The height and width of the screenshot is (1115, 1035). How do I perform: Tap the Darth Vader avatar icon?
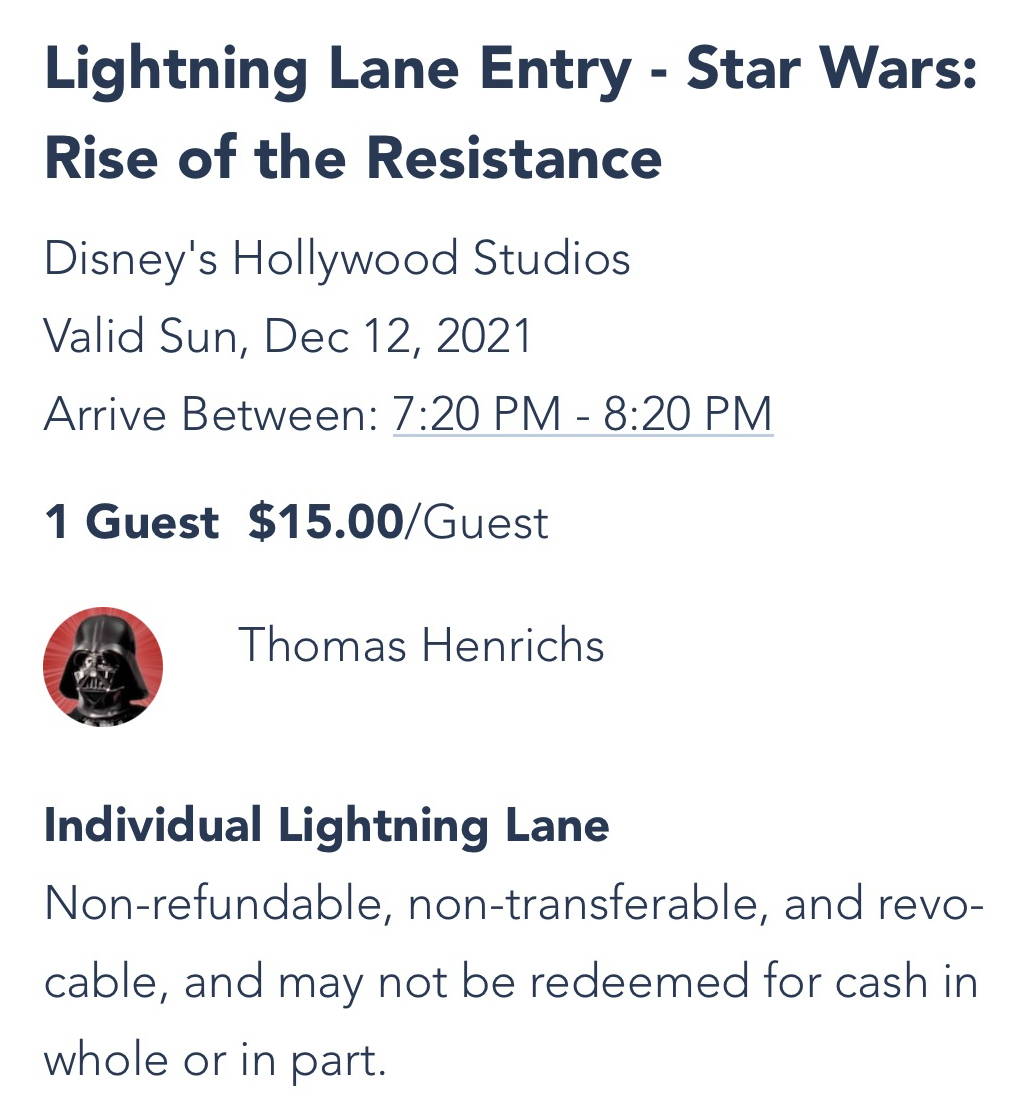point(103,666)
